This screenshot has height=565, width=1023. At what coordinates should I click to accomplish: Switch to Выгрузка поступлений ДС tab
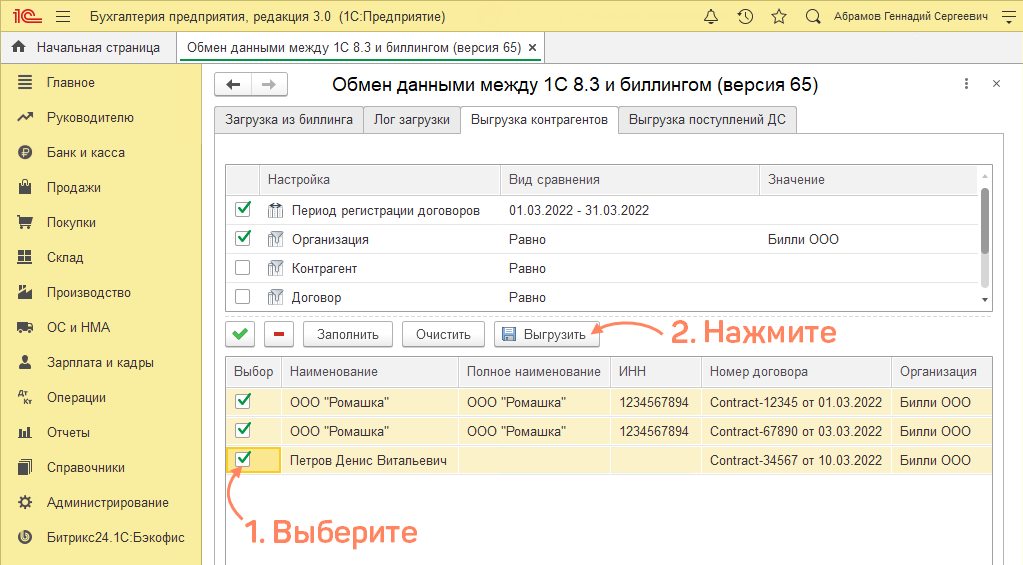(707, 120)
